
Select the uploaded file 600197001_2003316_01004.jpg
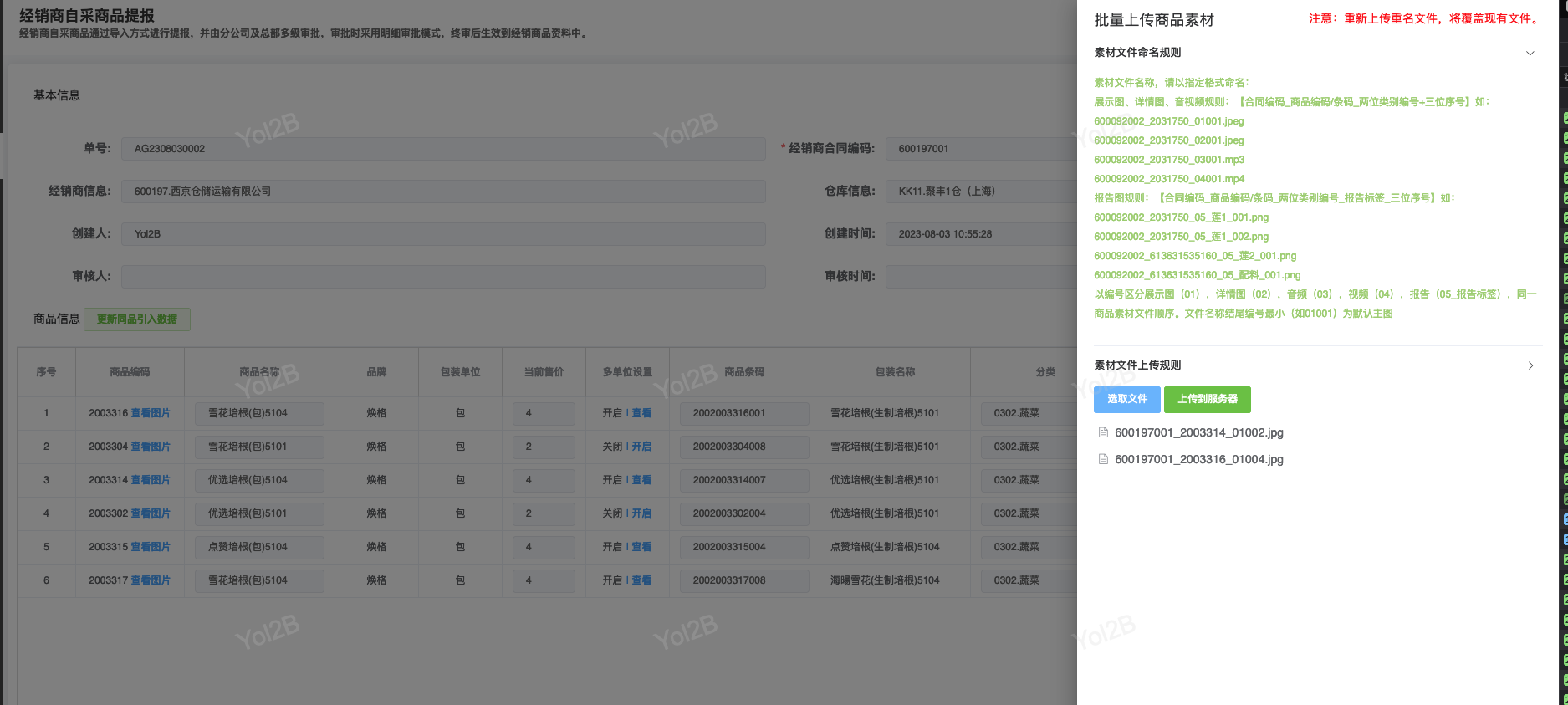[1198, 459]
